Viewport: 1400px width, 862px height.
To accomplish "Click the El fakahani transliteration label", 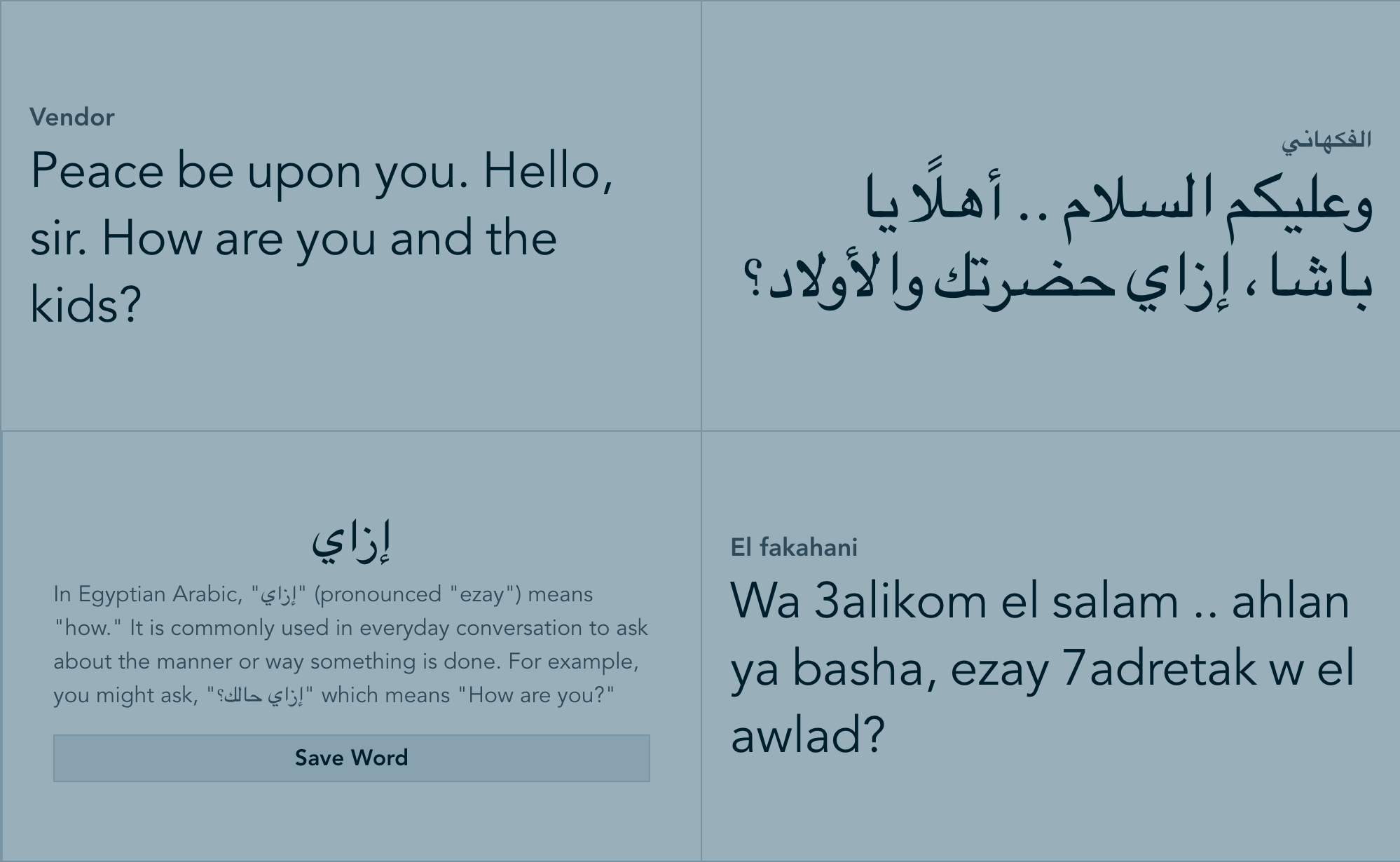I will tap(793, 547).
